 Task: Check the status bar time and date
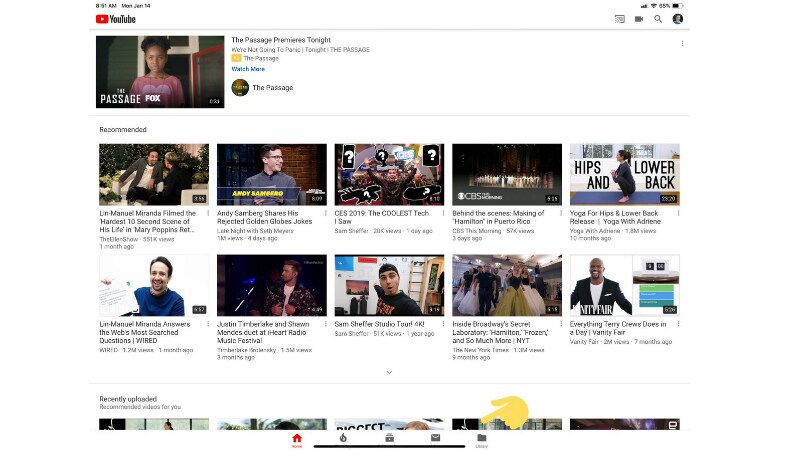pyautogui.click(x=123, y=6)
